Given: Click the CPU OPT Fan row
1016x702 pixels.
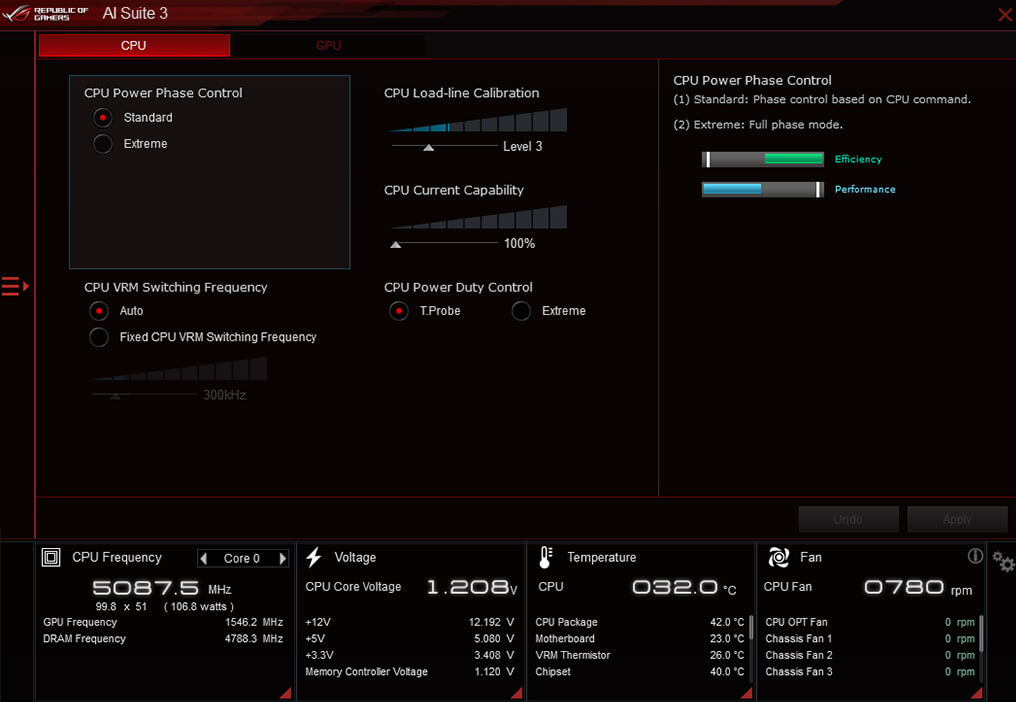Looking at the screenshot, I should click(x=870, y=622).
